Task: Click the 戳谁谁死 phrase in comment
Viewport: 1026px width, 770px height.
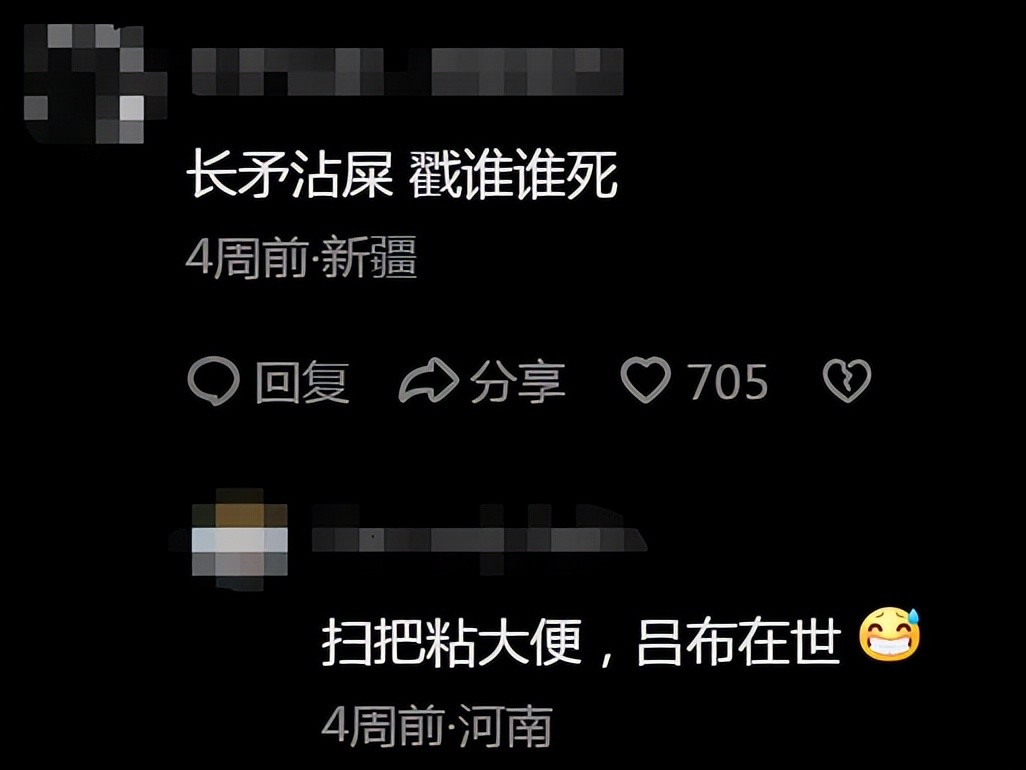Action: (x=514, y=174)
